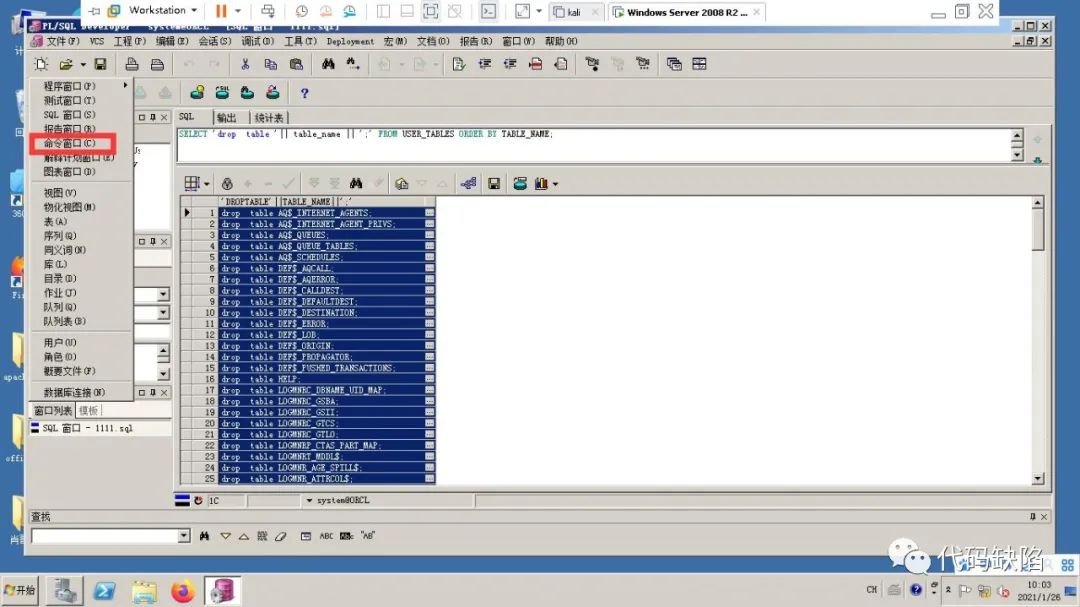The image size is (1080, 607).
Task: Switch to the 统计表 tab
Action: (269, 117)
